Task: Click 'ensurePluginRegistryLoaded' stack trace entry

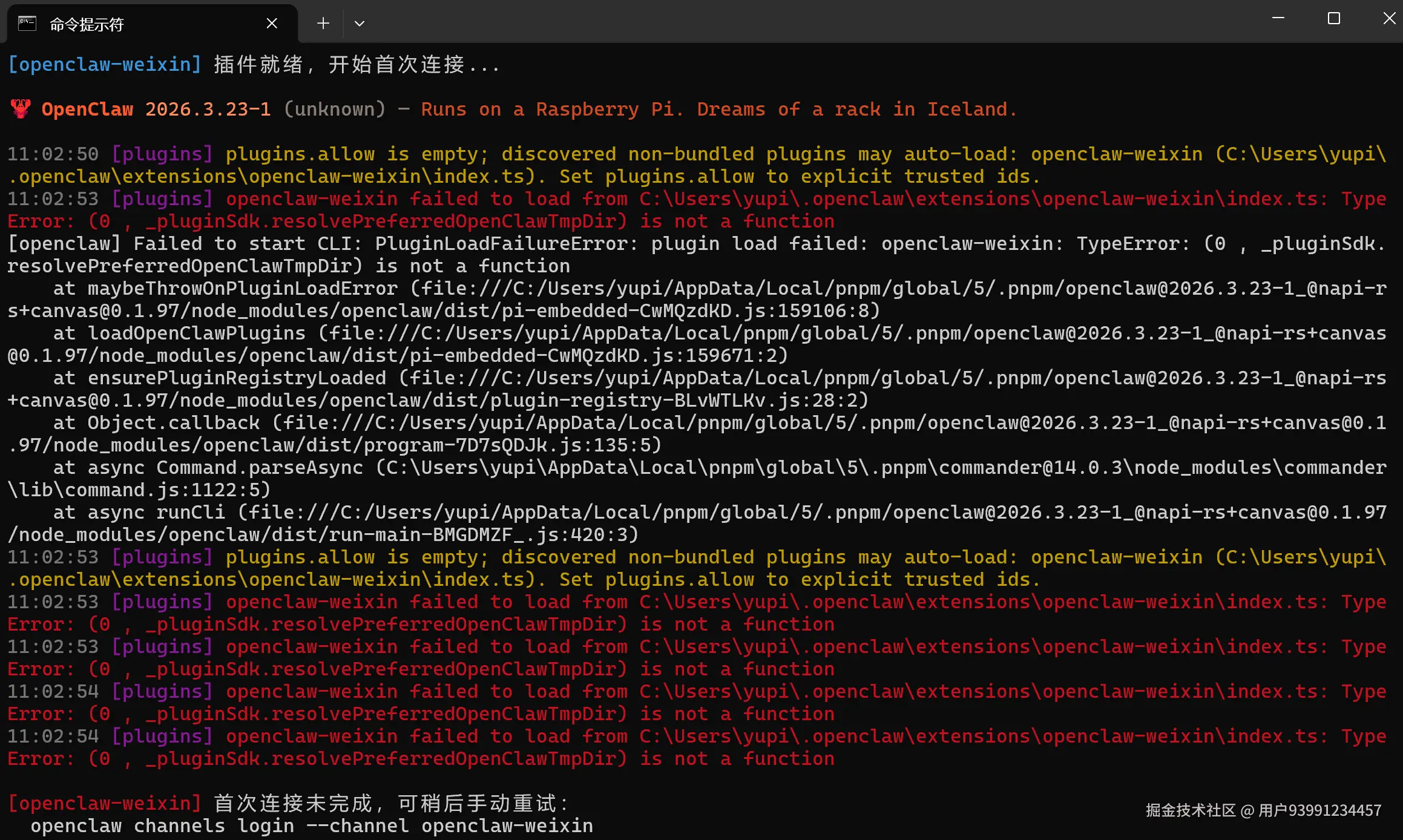Action: pos(237,378)
